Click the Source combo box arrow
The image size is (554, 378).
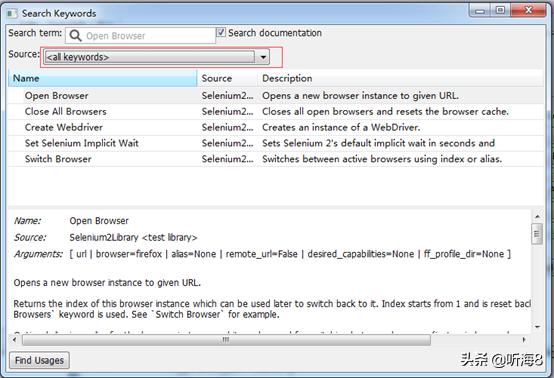[x=263, y=57]
